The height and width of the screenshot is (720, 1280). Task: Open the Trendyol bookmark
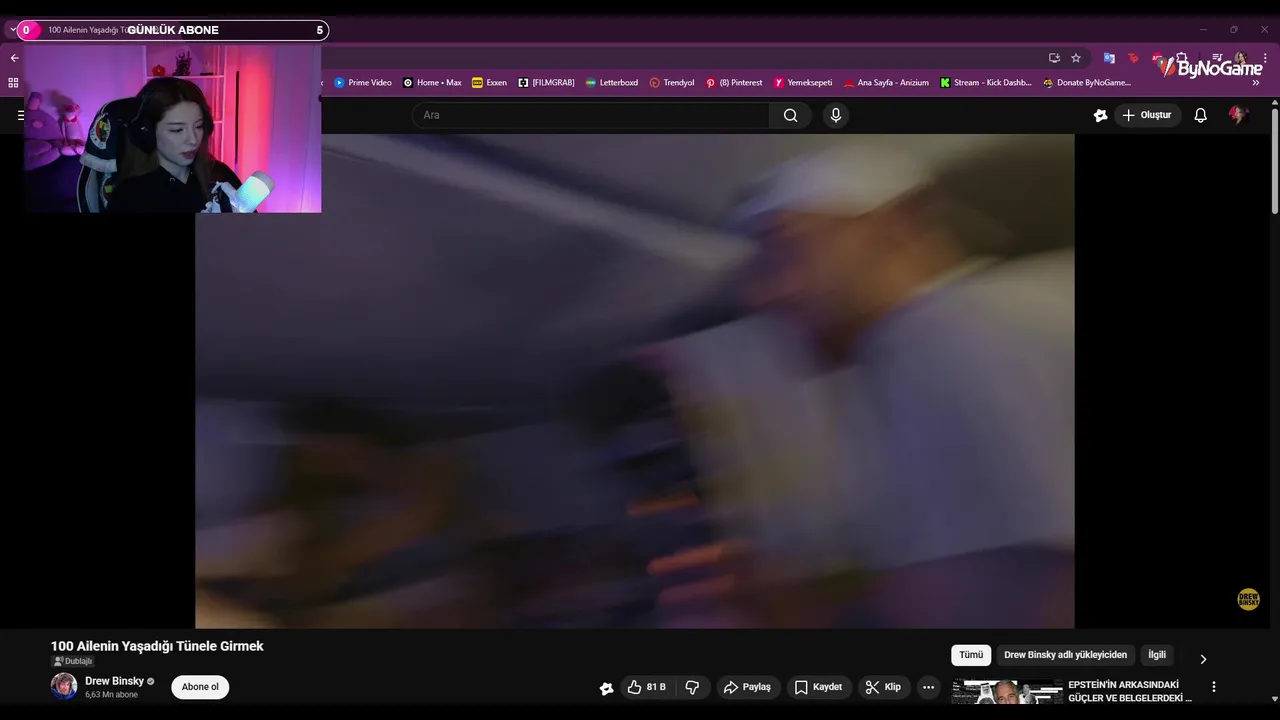tap(671, 83)
